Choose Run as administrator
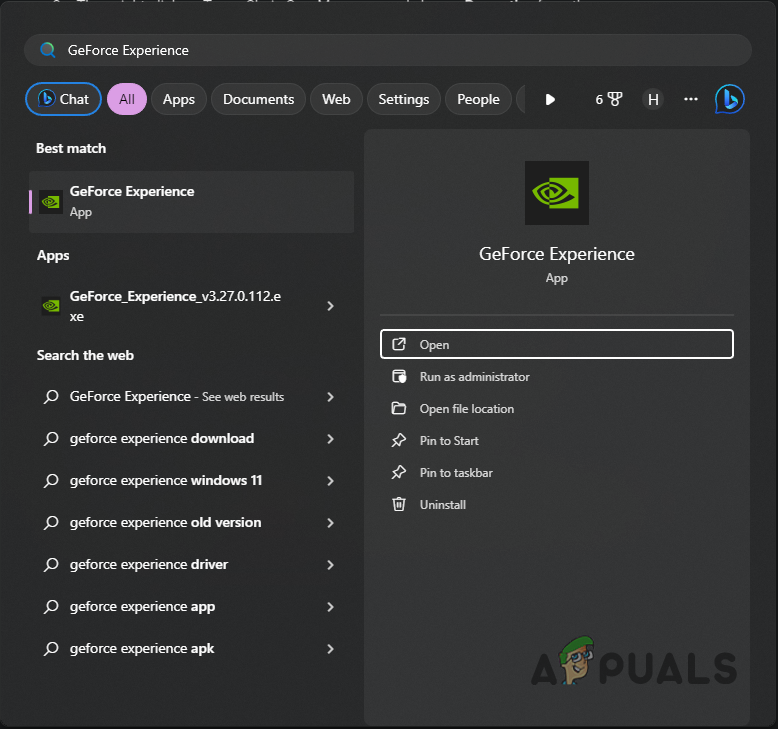Viewport: 778px width, 729px height. pyautogui.click(x=557, y=377)
